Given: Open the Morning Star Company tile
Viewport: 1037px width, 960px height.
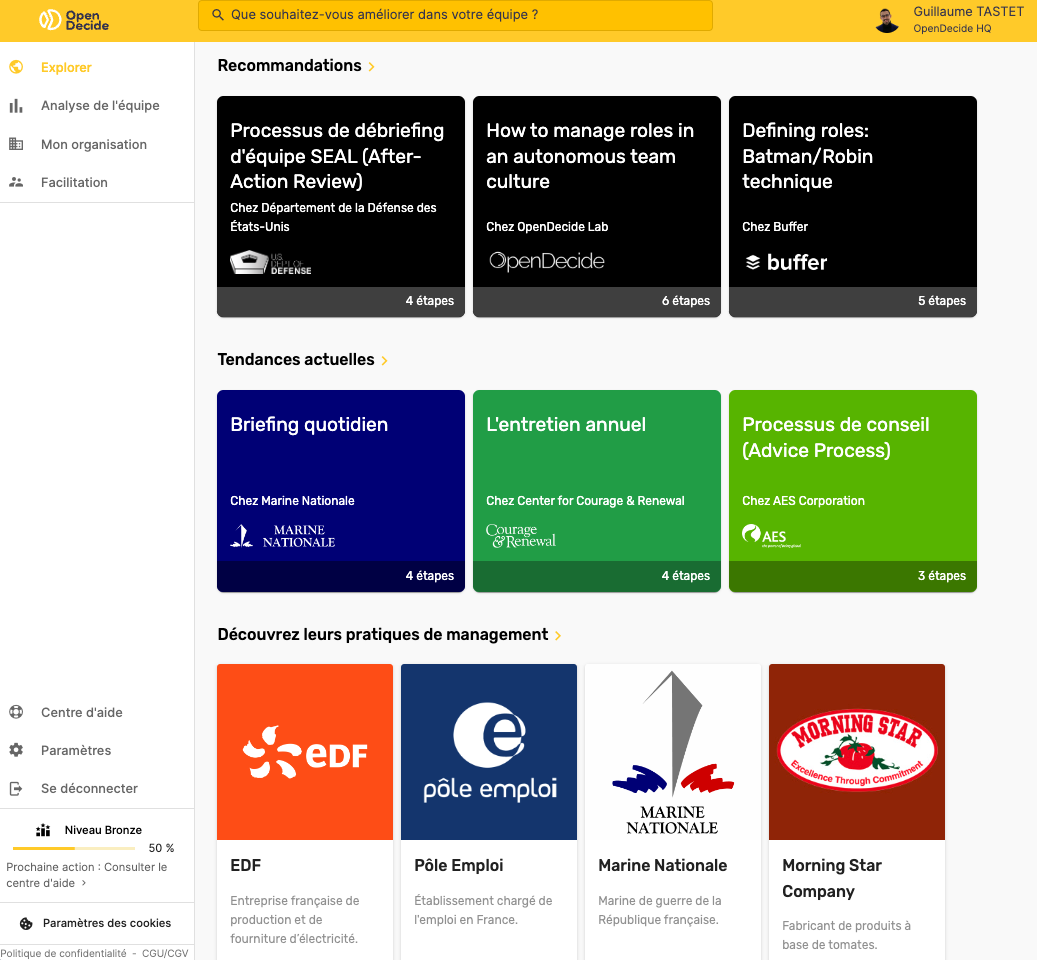Looking at the screenshot, I should click(856, 812).
